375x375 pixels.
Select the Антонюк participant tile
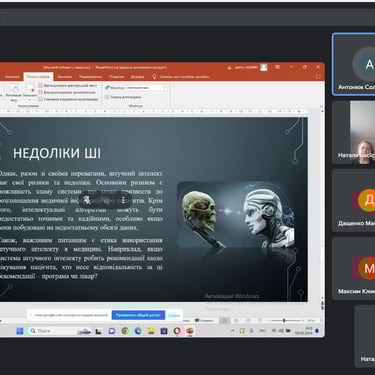(x=354, y=64)
